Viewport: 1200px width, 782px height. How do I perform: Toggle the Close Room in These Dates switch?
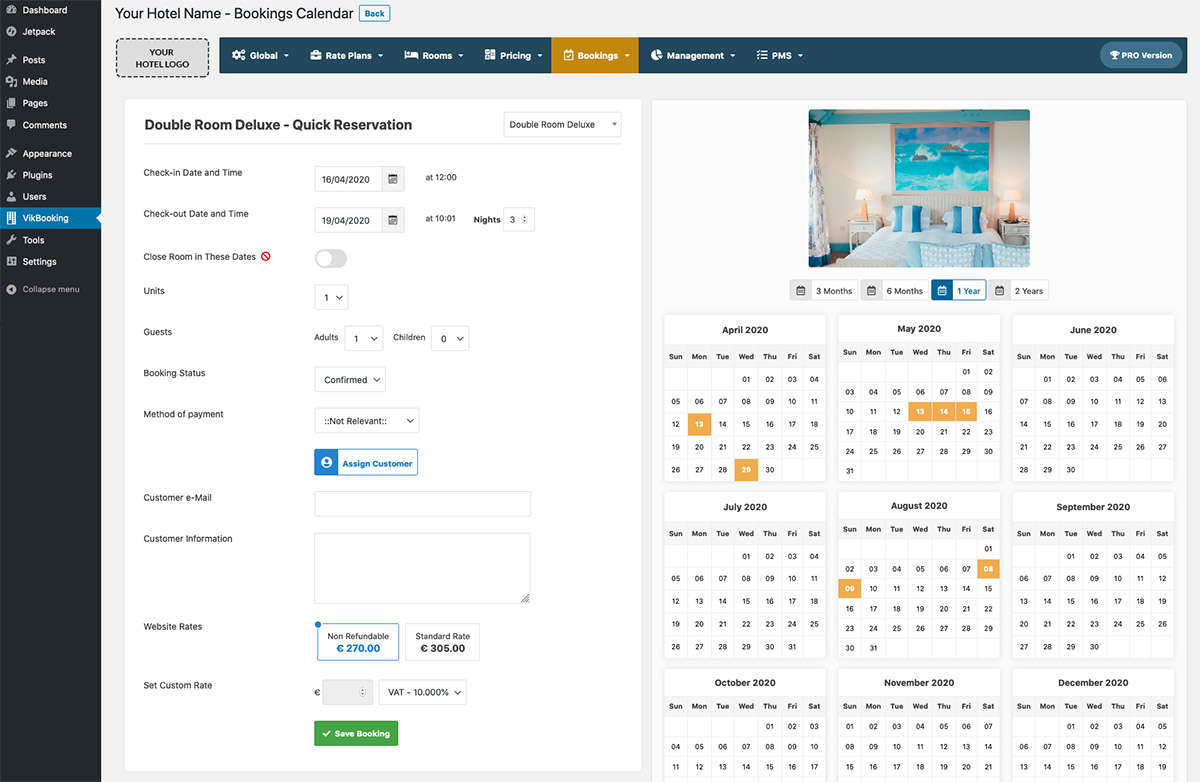pyautogui.click(x=330, y=257)
